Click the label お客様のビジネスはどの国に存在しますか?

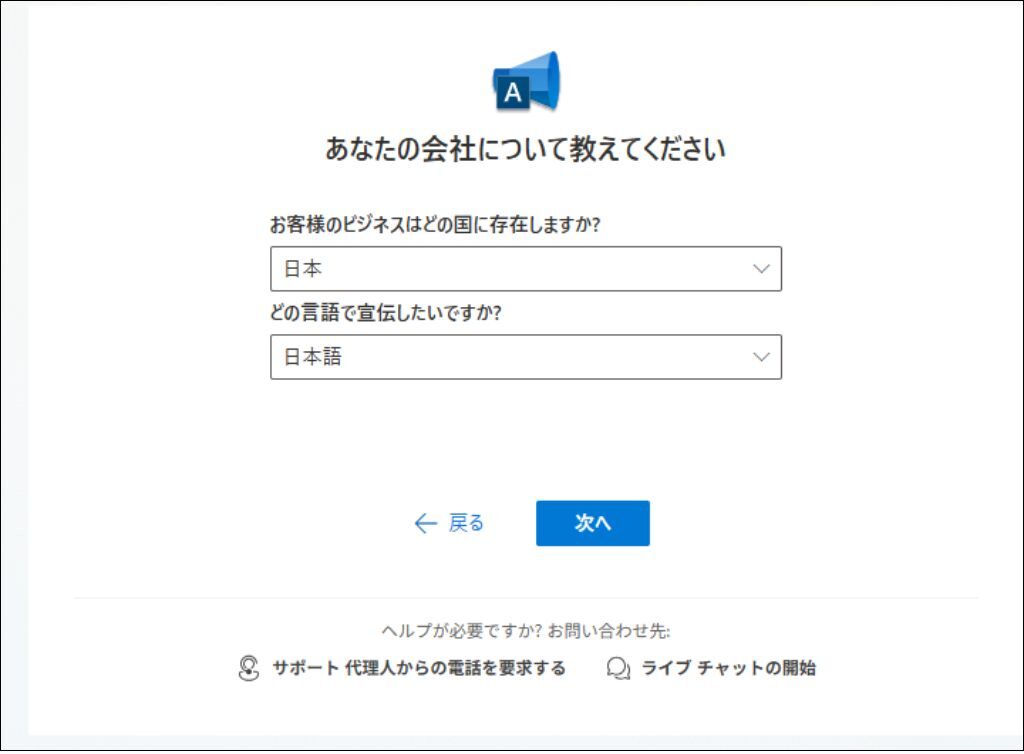tap(435, 225)
